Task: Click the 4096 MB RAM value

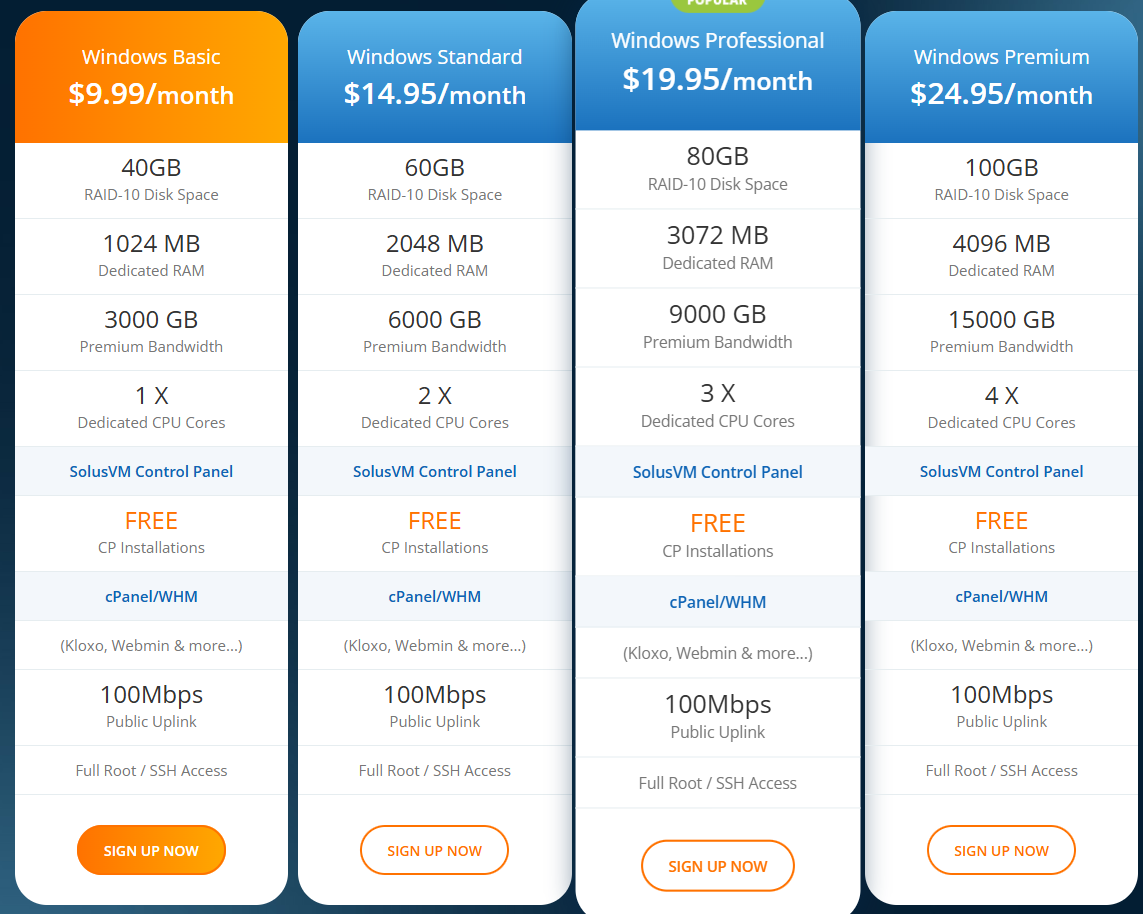Action: click(x=1002, y=243)
